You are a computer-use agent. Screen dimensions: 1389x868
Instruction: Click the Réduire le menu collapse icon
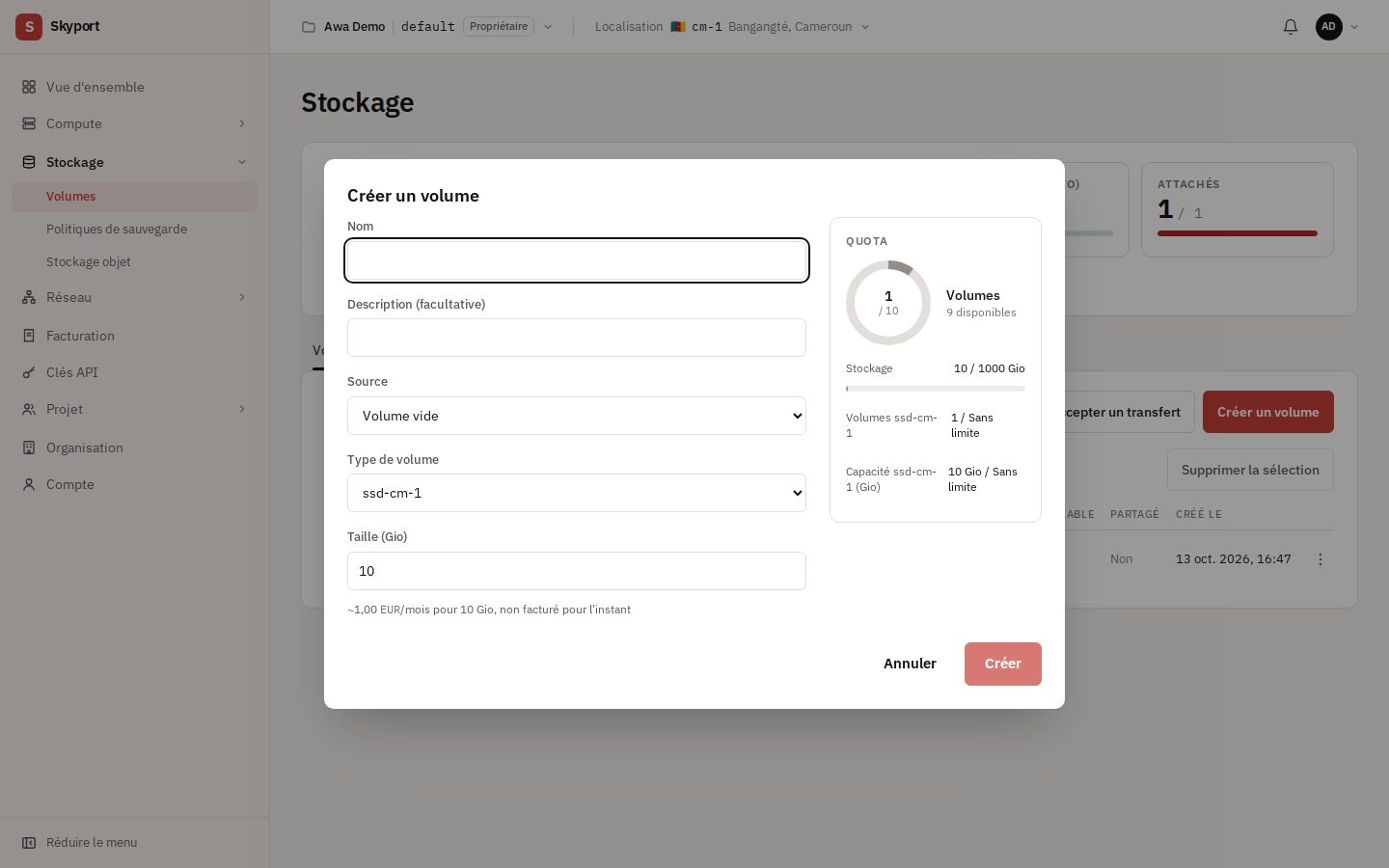click(29, 842)
